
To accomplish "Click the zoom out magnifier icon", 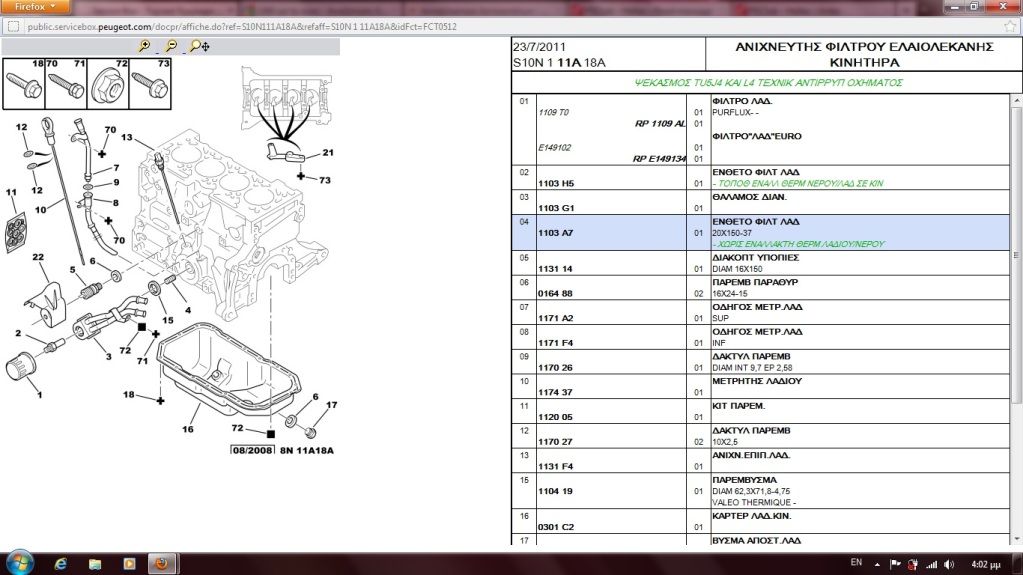I will pyautogui.click(x=171, y=46).
